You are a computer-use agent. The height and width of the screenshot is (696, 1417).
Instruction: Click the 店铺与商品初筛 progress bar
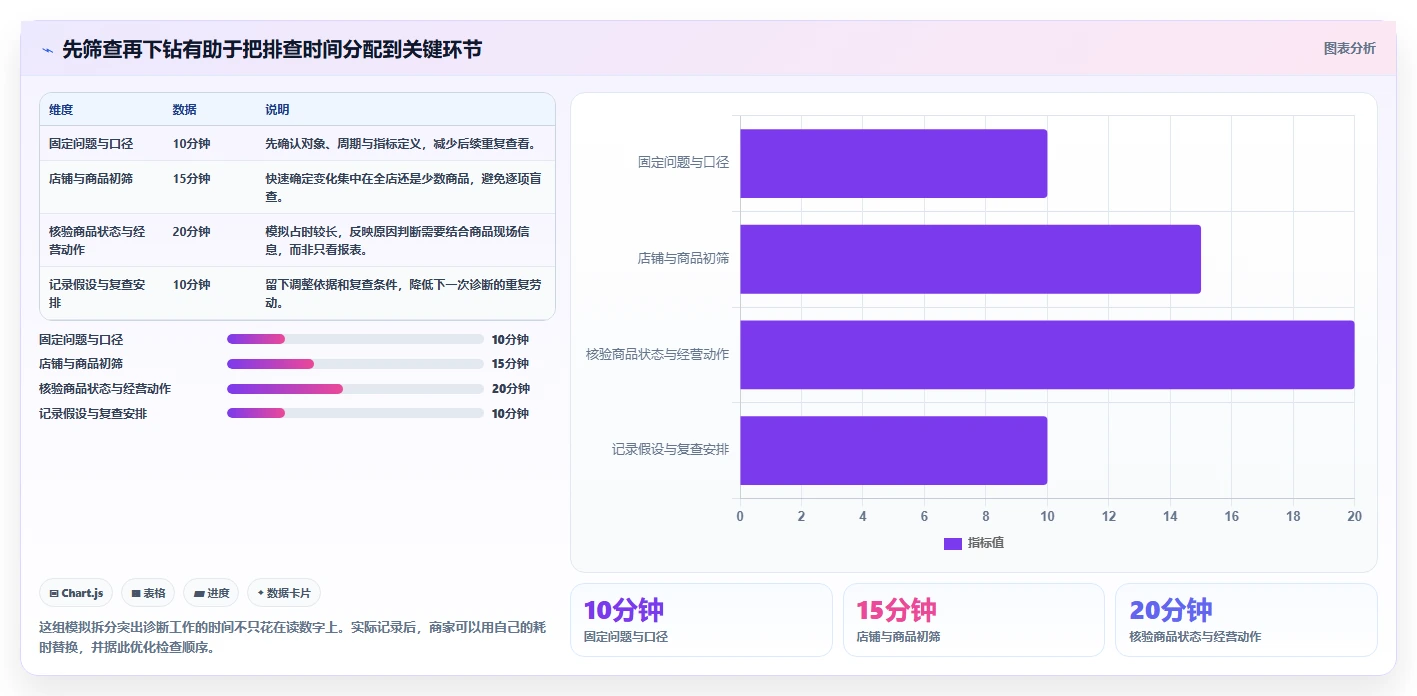point(355,364)
